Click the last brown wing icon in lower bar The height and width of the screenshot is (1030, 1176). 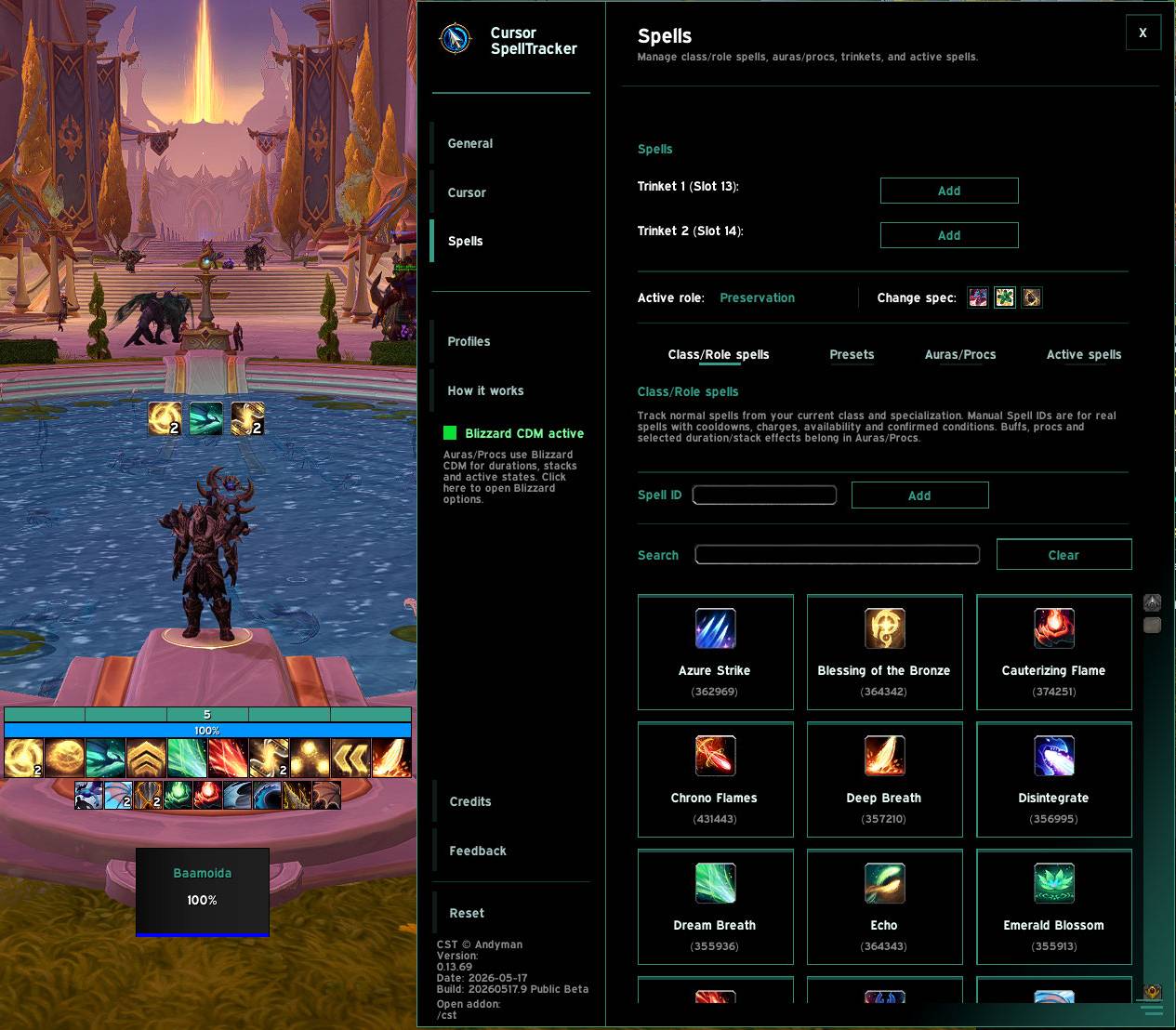[326, 796]
